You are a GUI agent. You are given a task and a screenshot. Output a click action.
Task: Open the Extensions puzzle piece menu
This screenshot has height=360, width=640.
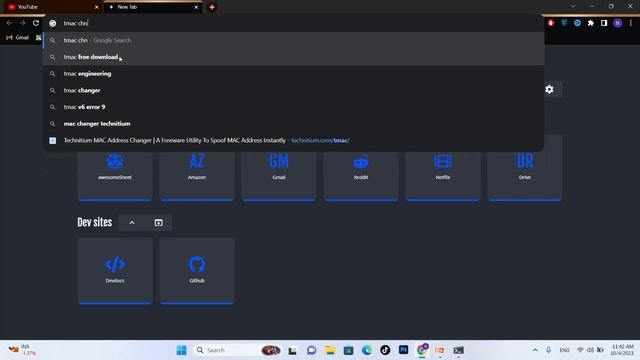[x=591, y=23]
